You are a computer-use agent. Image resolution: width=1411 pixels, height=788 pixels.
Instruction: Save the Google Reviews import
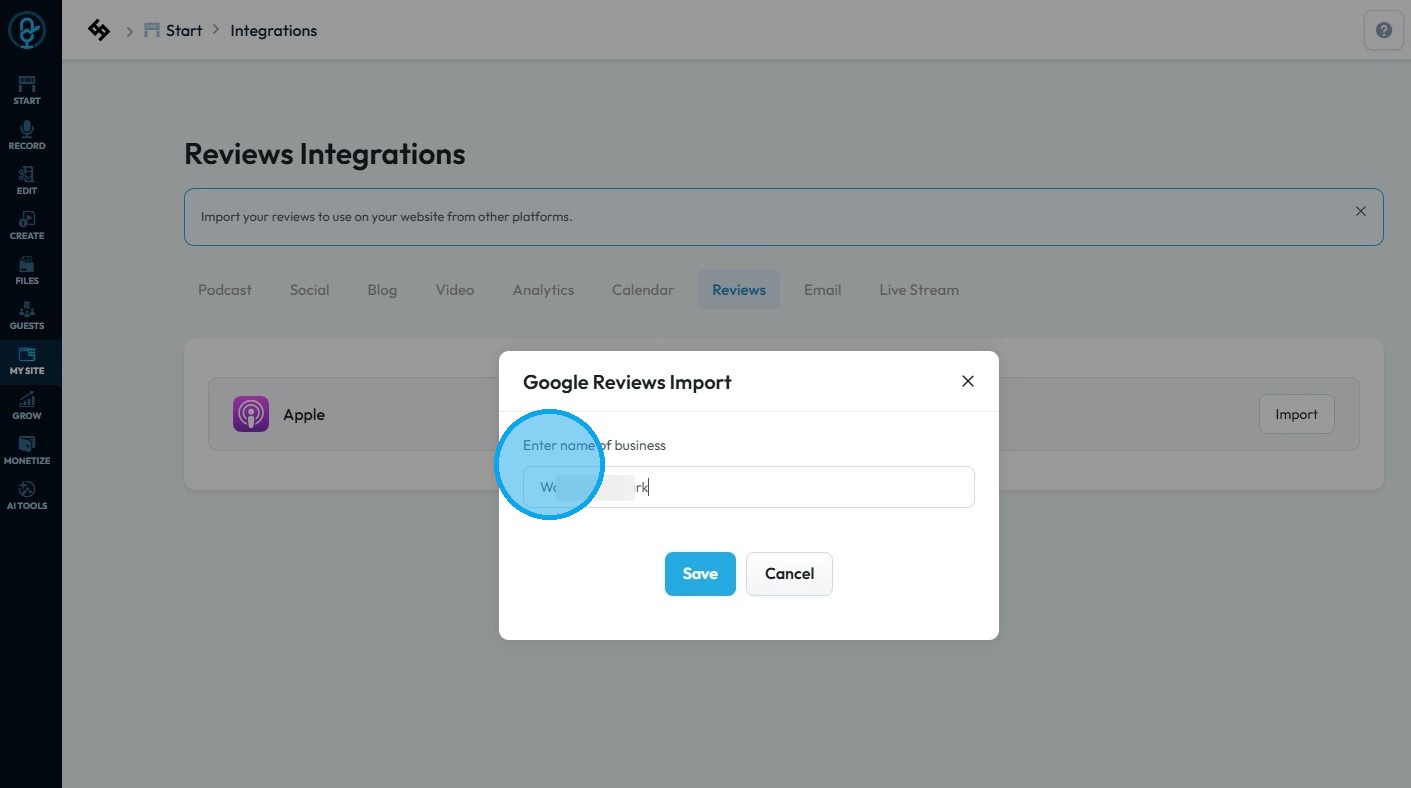point(700,574)
